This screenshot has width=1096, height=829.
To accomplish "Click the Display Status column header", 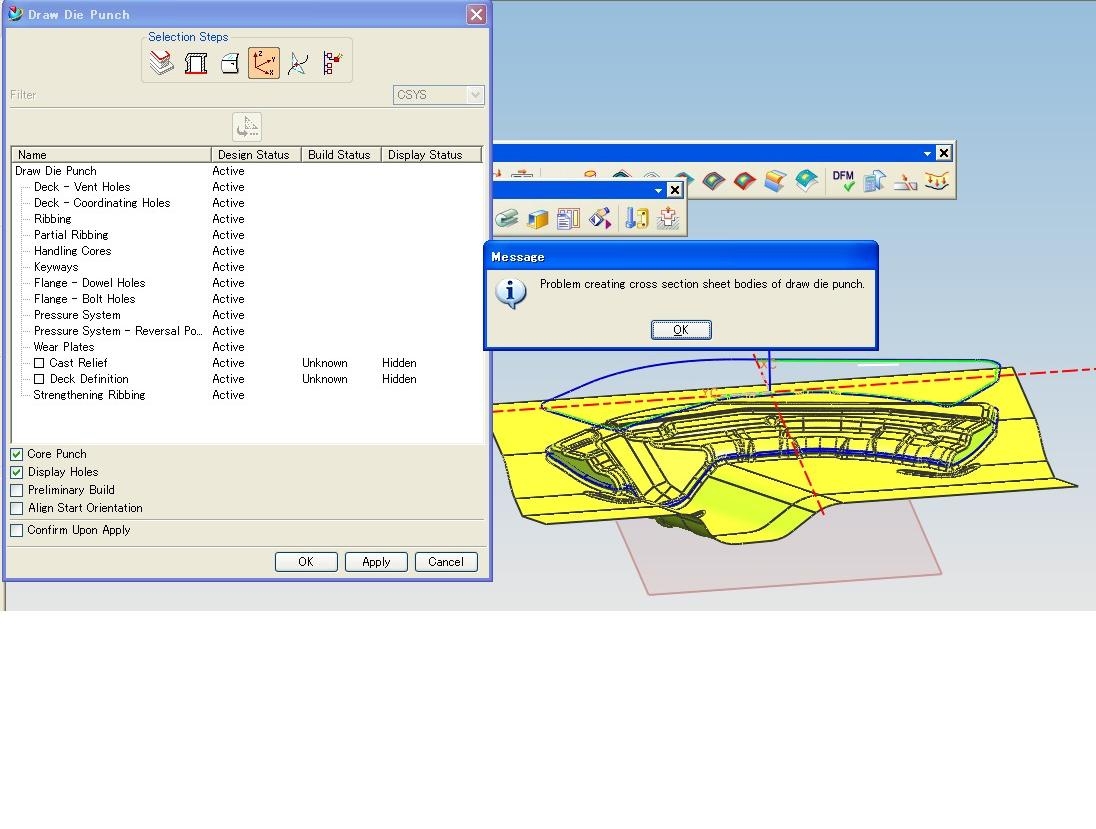I will pos(431,155).
